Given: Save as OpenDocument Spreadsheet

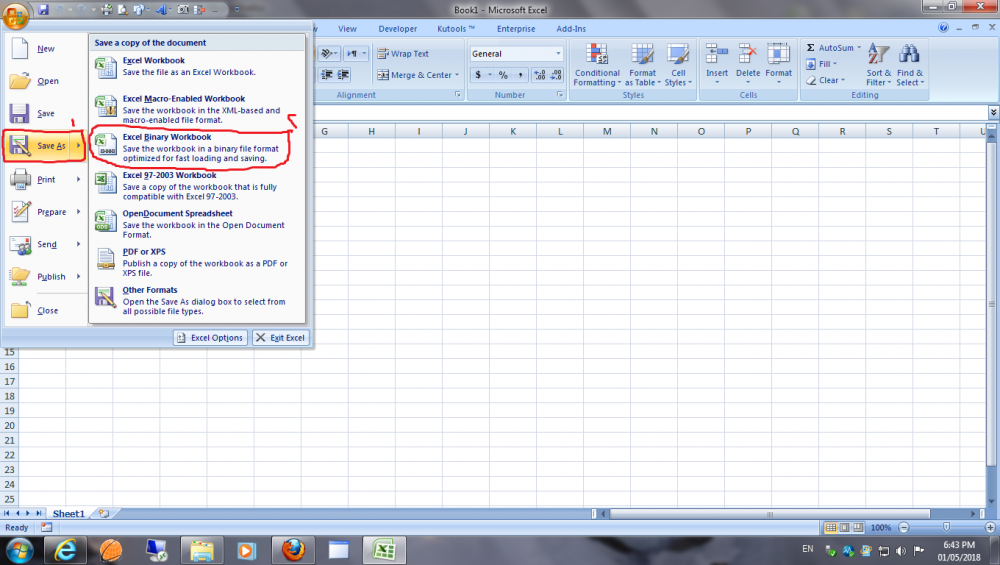Looking at the screenshot, I should pos(197,224).
